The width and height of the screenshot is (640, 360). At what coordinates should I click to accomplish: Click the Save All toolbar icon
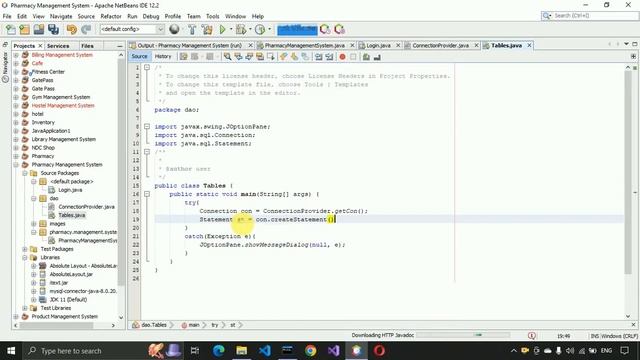coord(53,29)
